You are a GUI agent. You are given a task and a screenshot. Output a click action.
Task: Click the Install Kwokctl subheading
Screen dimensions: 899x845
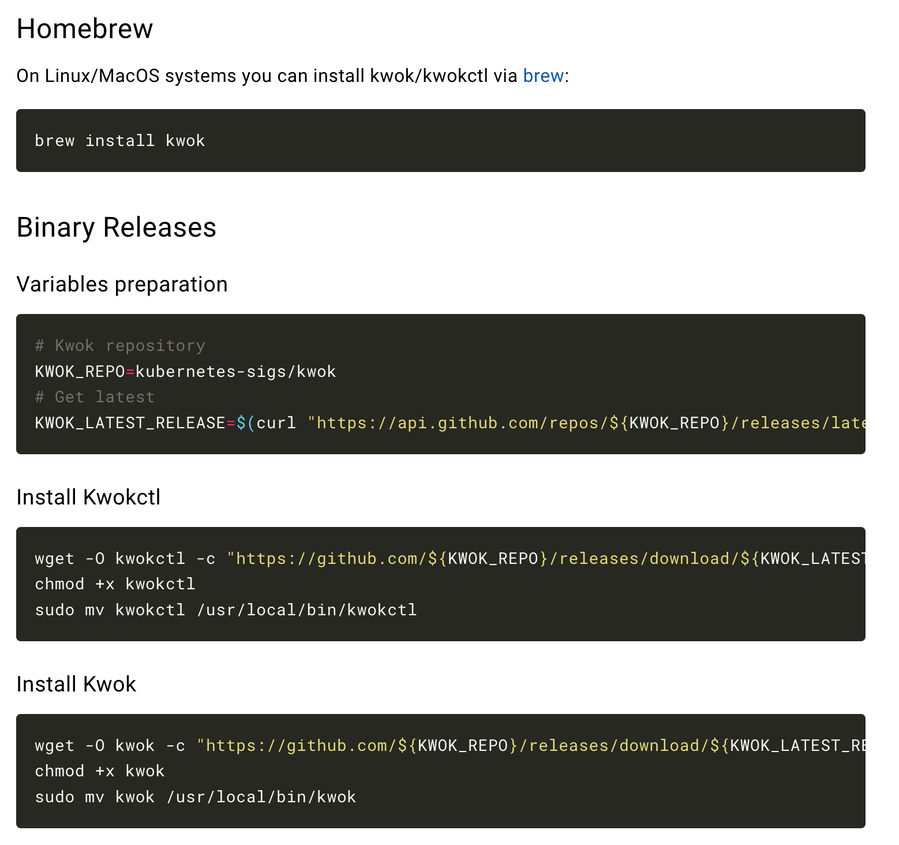click(x=88, y=497)
